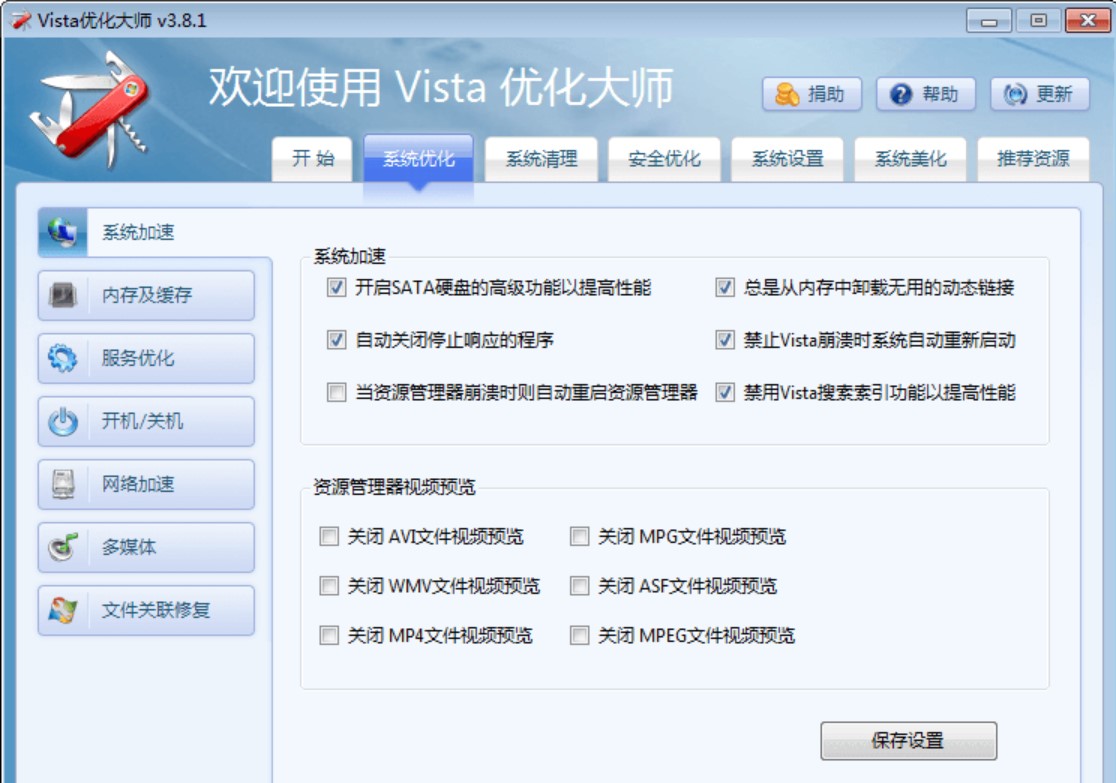
Task: Click the Vista优化大师 v3.8.1 title text
Action: (x=122, y=20)
